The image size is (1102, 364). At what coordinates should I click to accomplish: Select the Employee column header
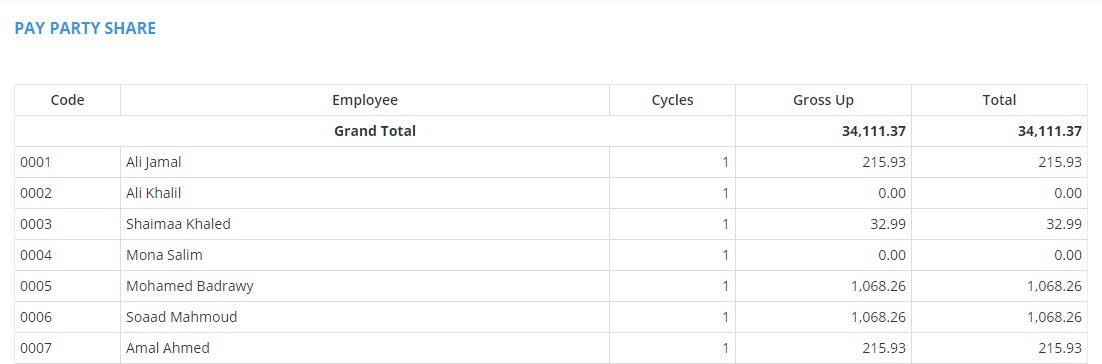click(365, 100)
